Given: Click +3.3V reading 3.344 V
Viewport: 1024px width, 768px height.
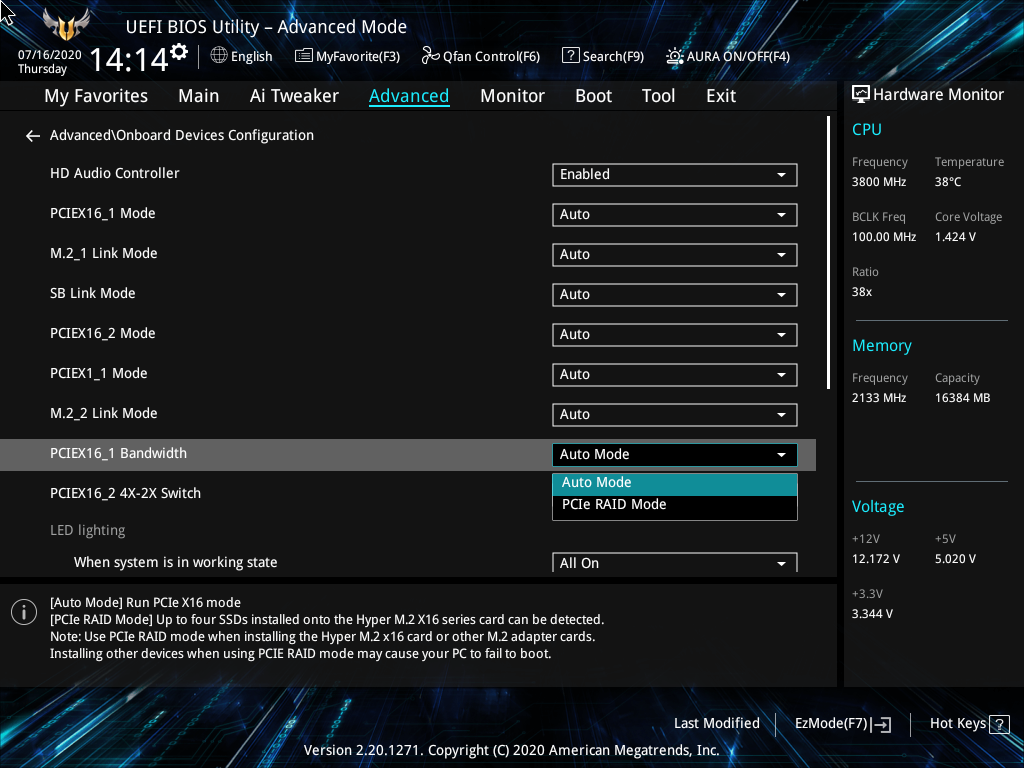Looking at the screenshot, I should 872,614.
